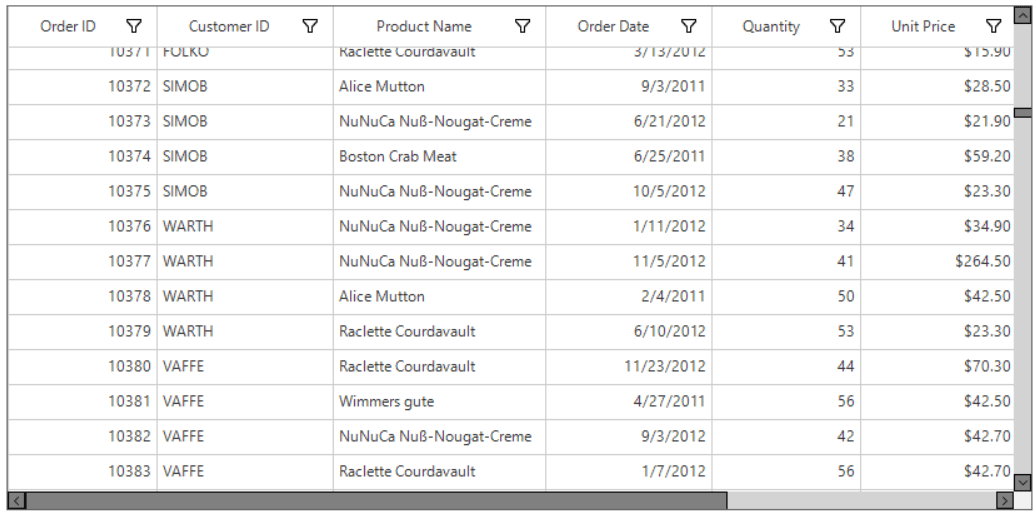1036x515 pixels.
Task: Open the Order ID column filter
Action: (x=134, y=26)
